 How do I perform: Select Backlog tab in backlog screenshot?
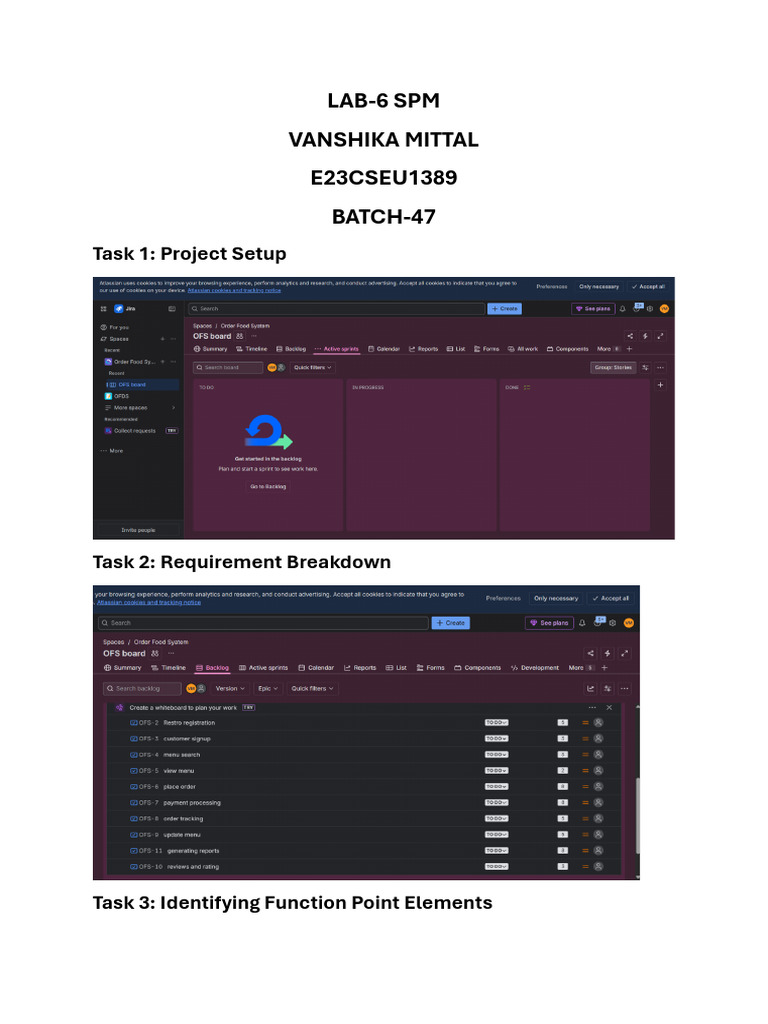coord(212,668)
